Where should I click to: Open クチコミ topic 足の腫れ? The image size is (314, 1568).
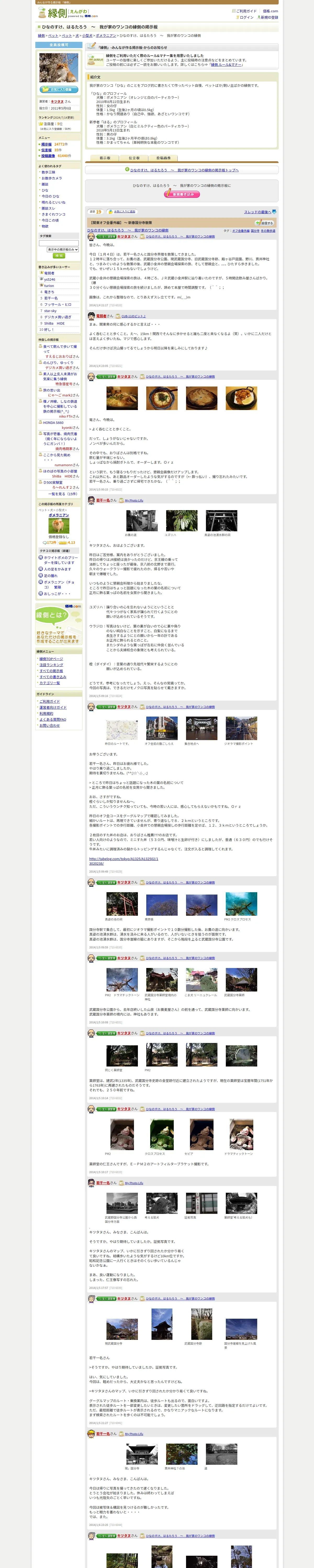pos(51,576)
